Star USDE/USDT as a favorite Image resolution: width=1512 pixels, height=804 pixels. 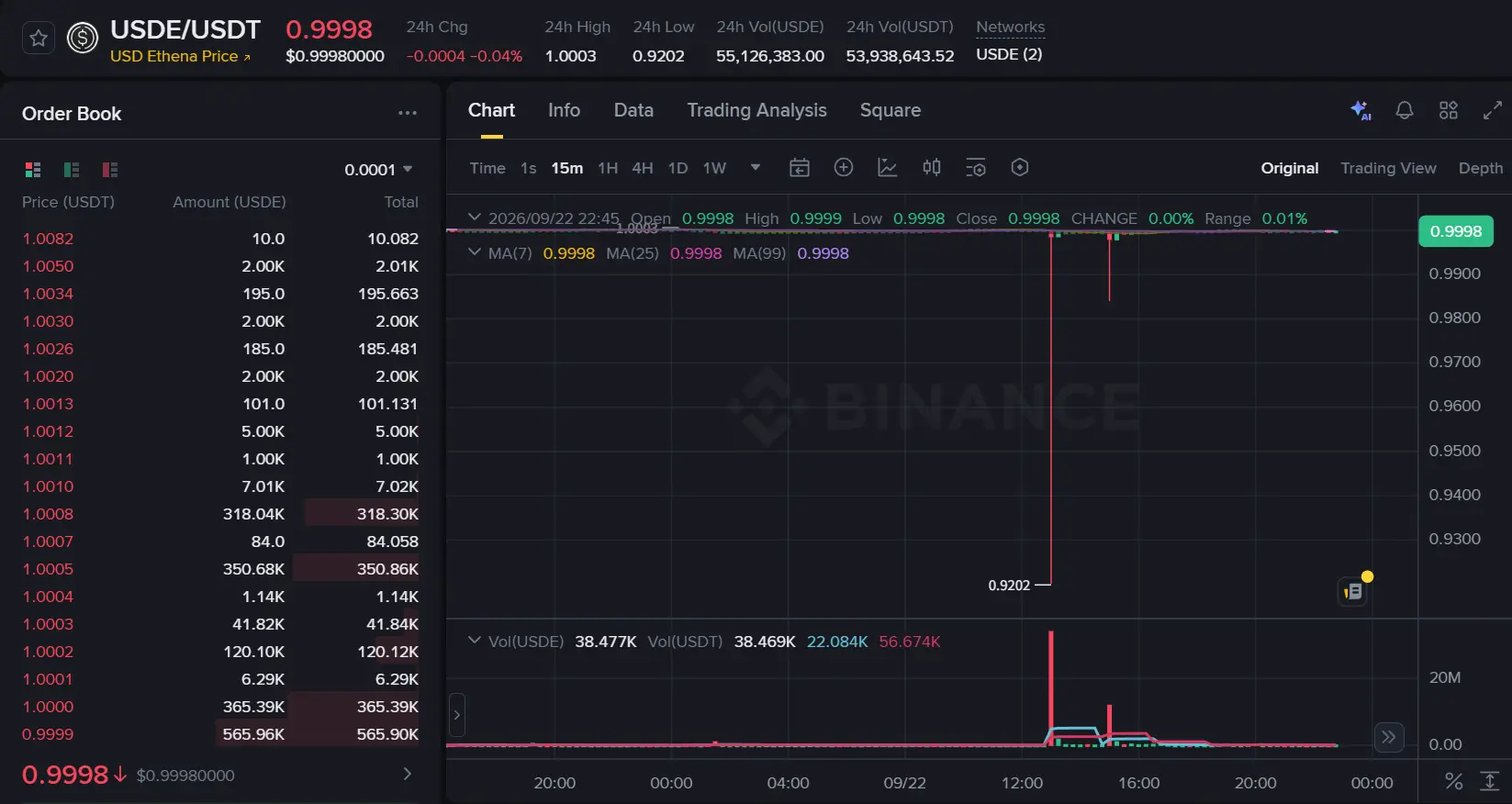click(39, 39)
